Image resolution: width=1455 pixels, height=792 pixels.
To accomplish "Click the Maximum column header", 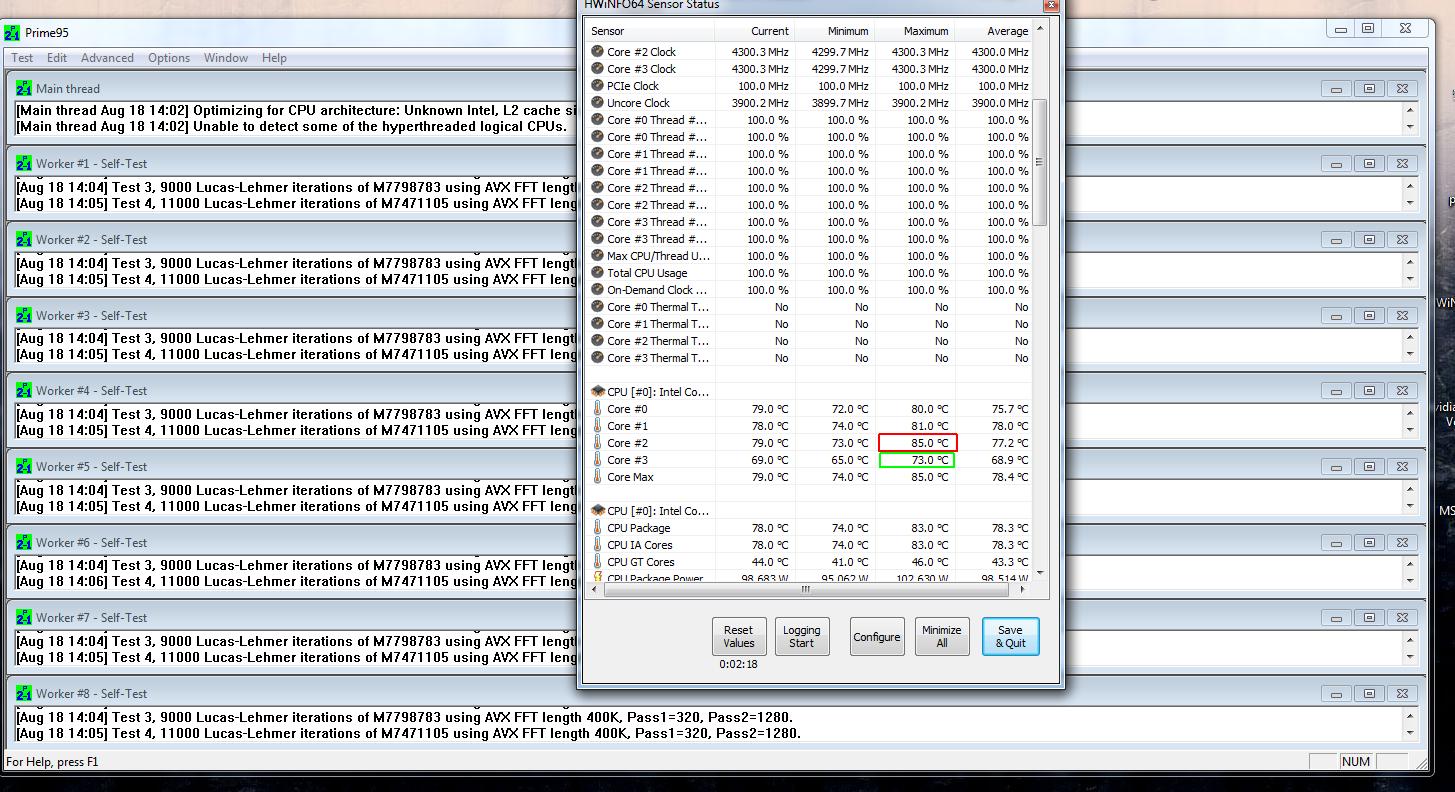I will pos(915,31).
